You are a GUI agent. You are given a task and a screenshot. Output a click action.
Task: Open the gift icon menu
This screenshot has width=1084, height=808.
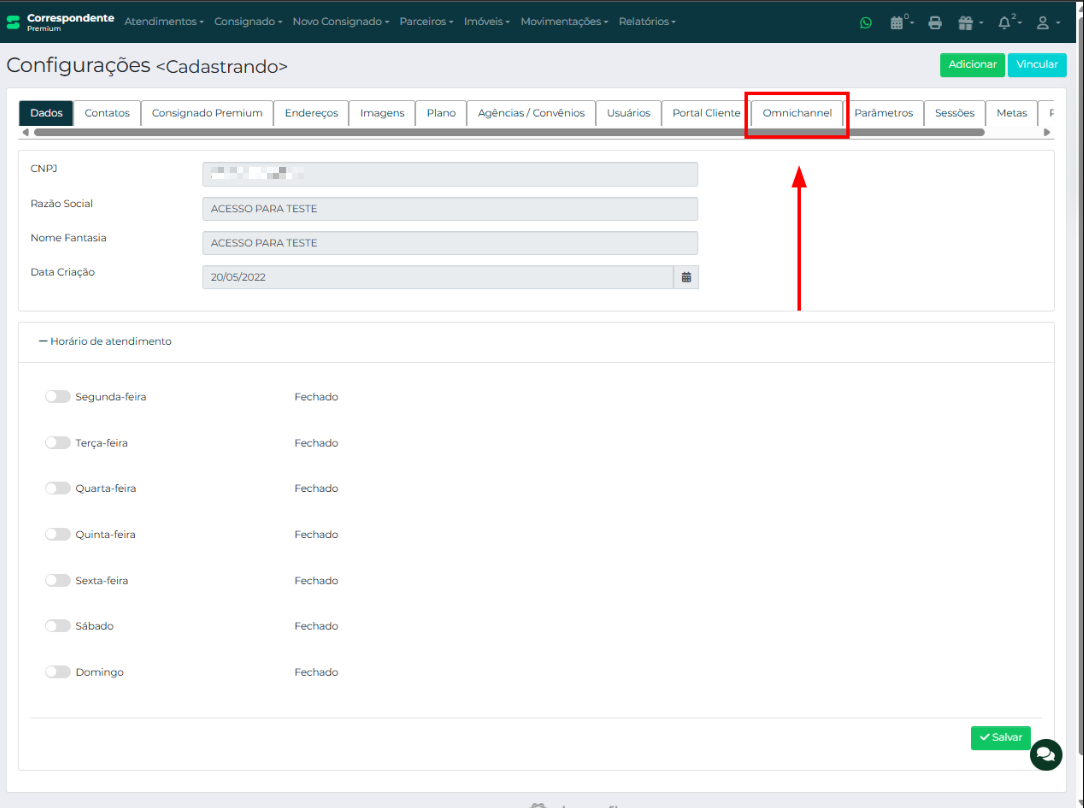point(966,22)
